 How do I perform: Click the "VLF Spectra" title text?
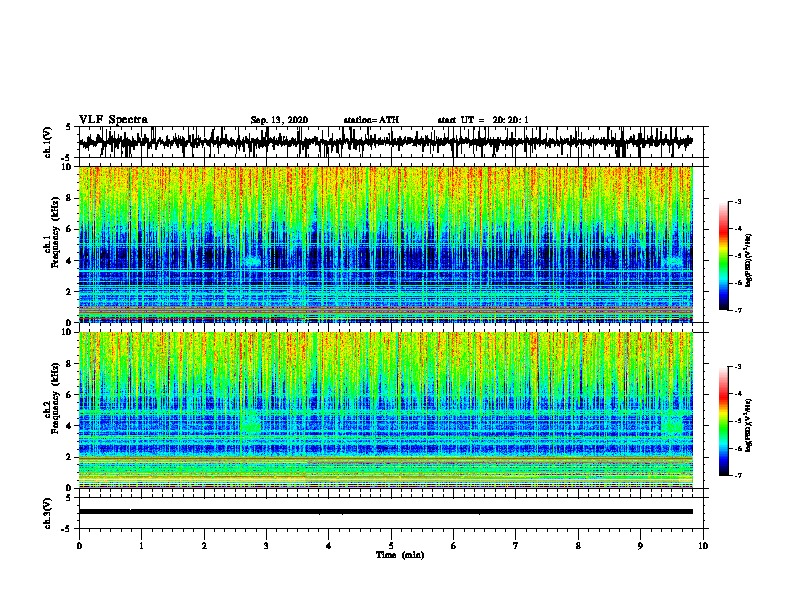(114, 120)
